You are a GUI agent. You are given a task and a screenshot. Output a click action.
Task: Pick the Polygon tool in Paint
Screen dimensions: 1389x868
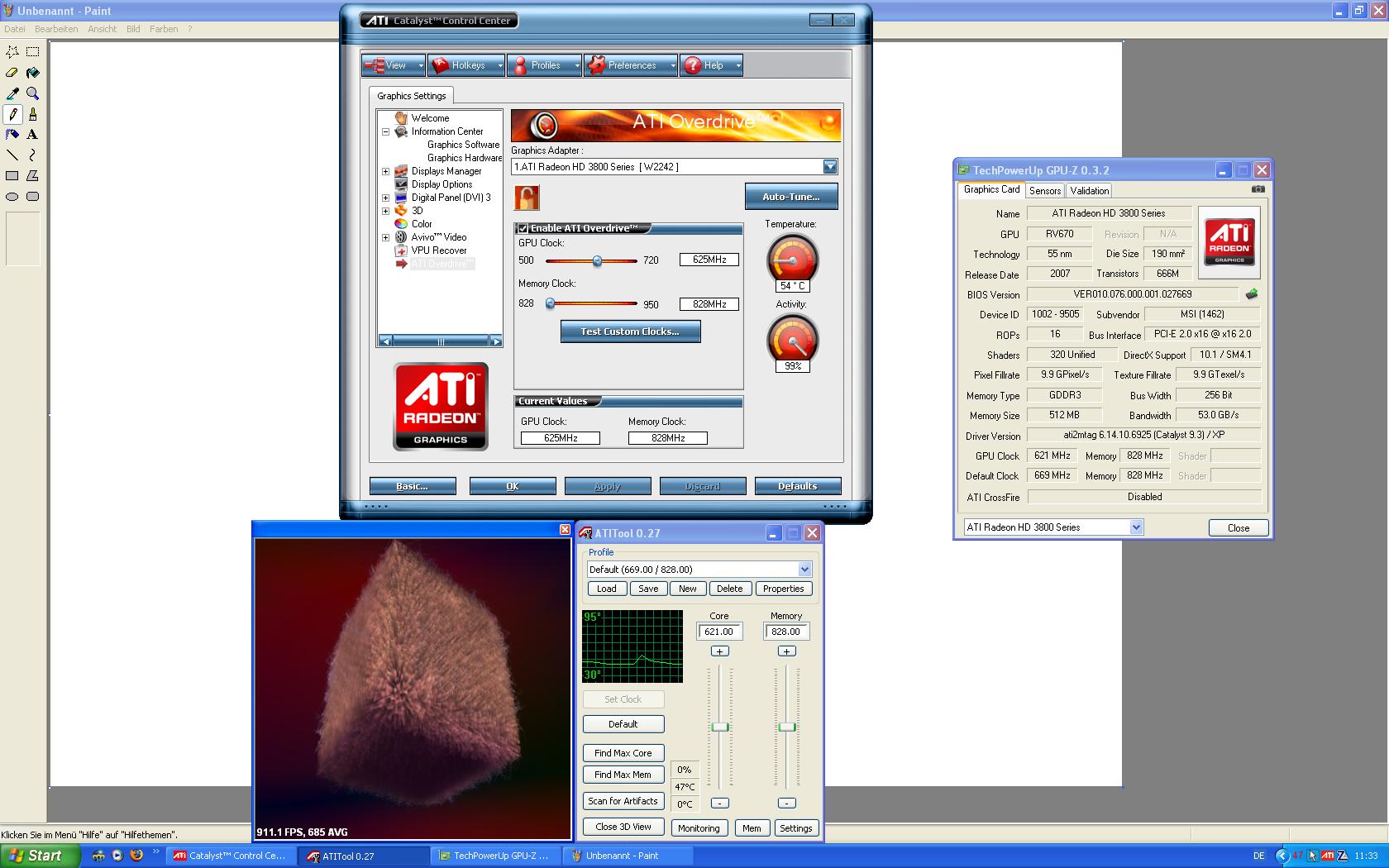[x=33, y=176]
